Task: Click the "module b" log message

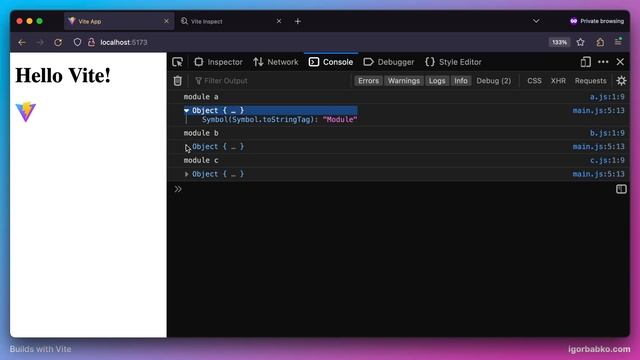Action: point(201,133)
